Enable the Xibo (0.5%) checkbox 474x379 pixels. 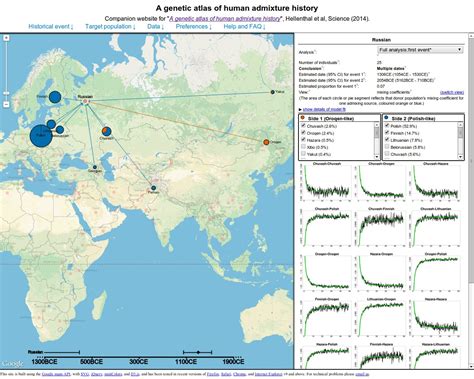pos(303,147)
